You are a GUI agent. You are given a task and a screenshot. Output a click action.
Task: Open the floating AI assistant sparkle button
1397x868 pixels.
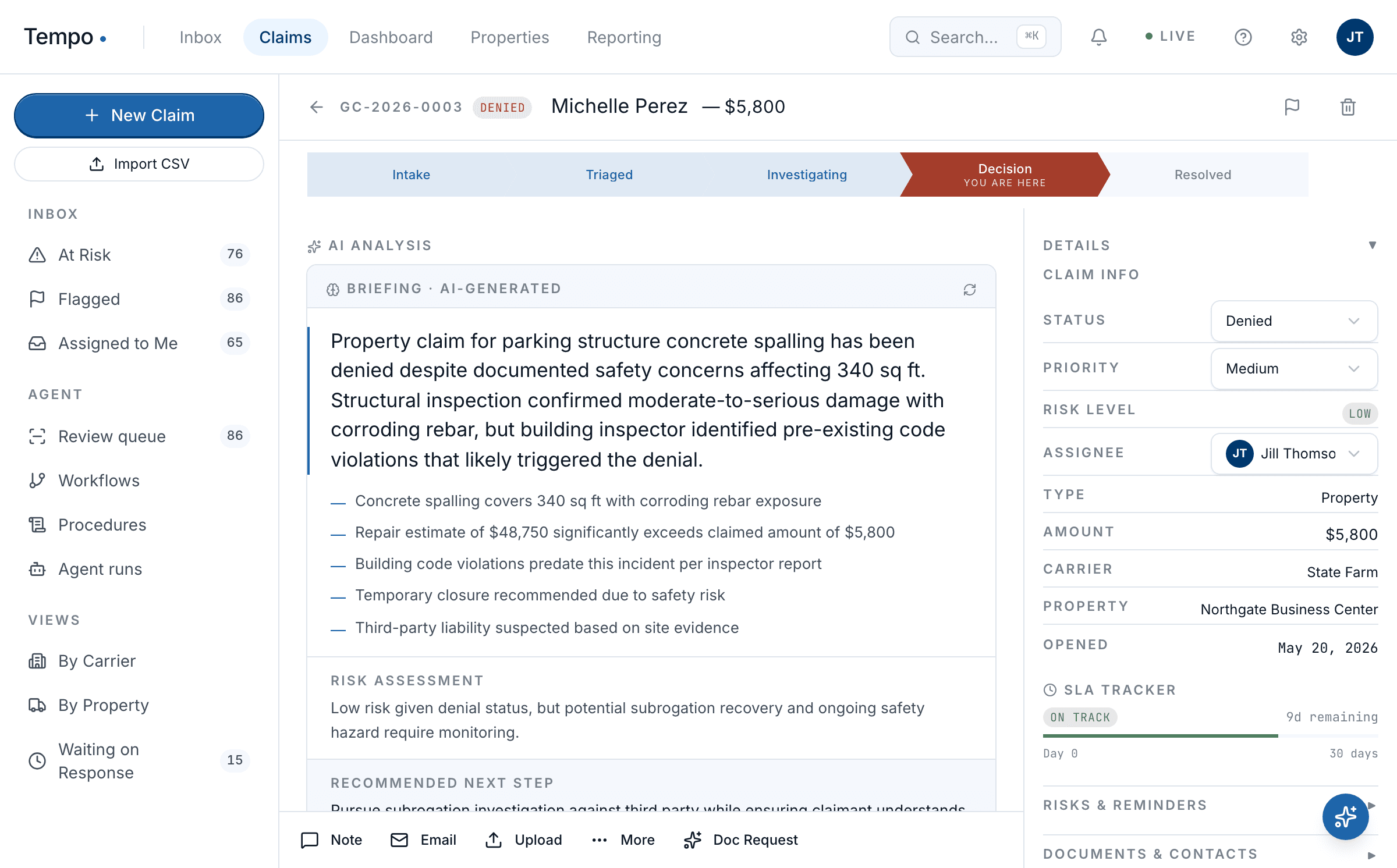[x=1345, y=816]
